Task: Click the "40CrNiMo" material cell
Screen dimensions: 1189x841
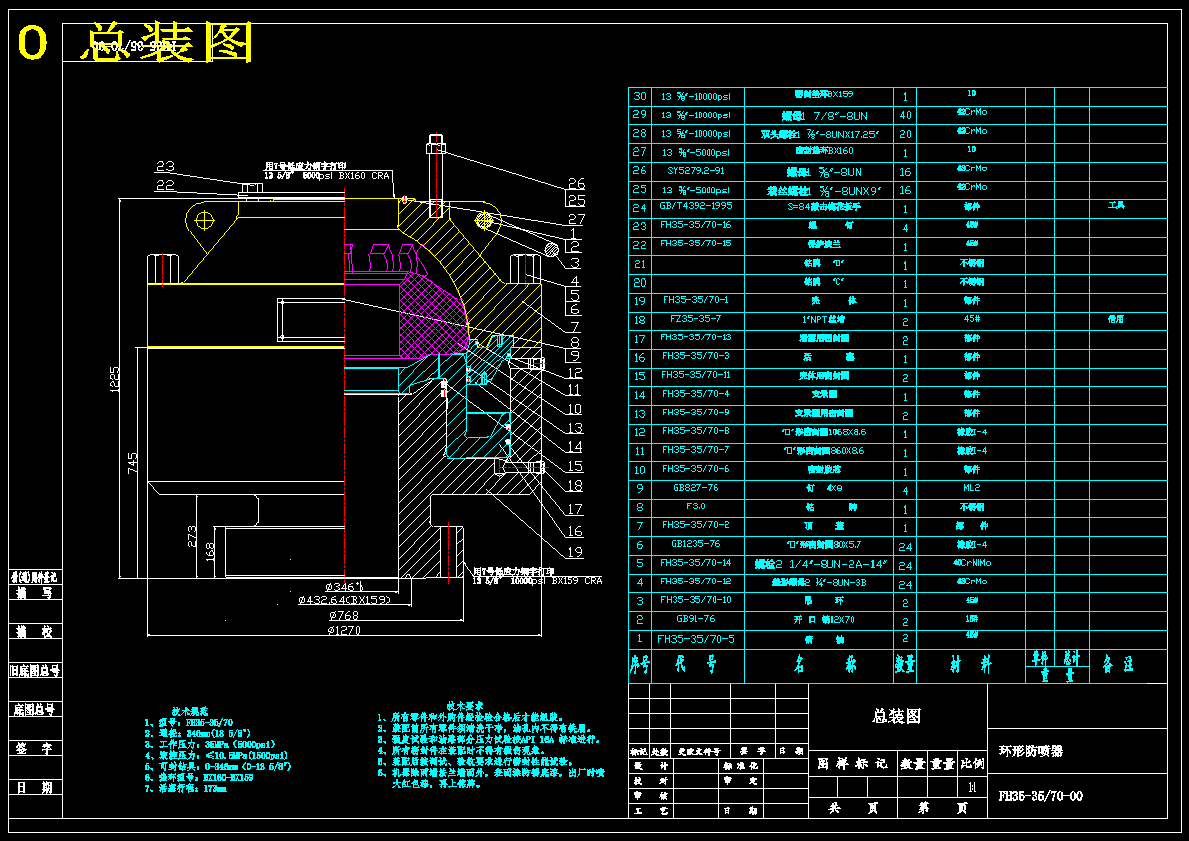Action: pyautogui.click(x=971, y=563)
